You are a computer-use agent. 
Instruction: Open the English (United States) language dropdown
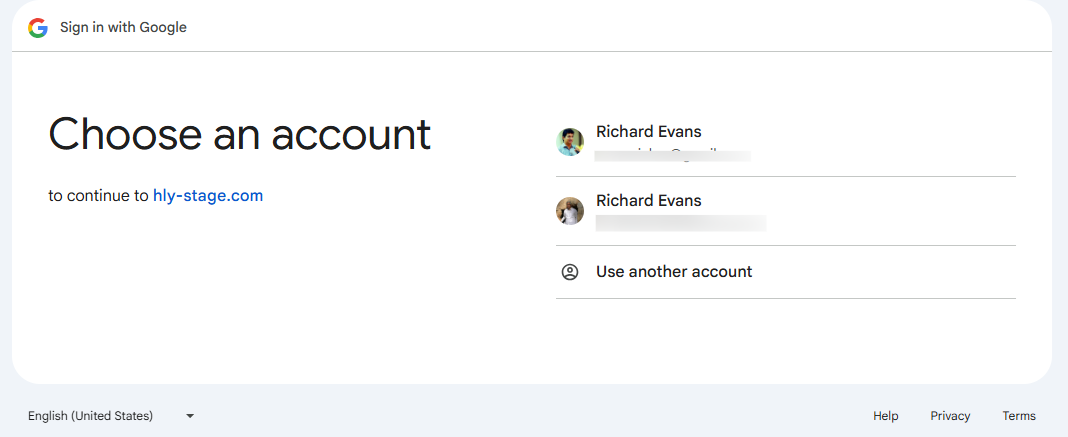(111, 416)
